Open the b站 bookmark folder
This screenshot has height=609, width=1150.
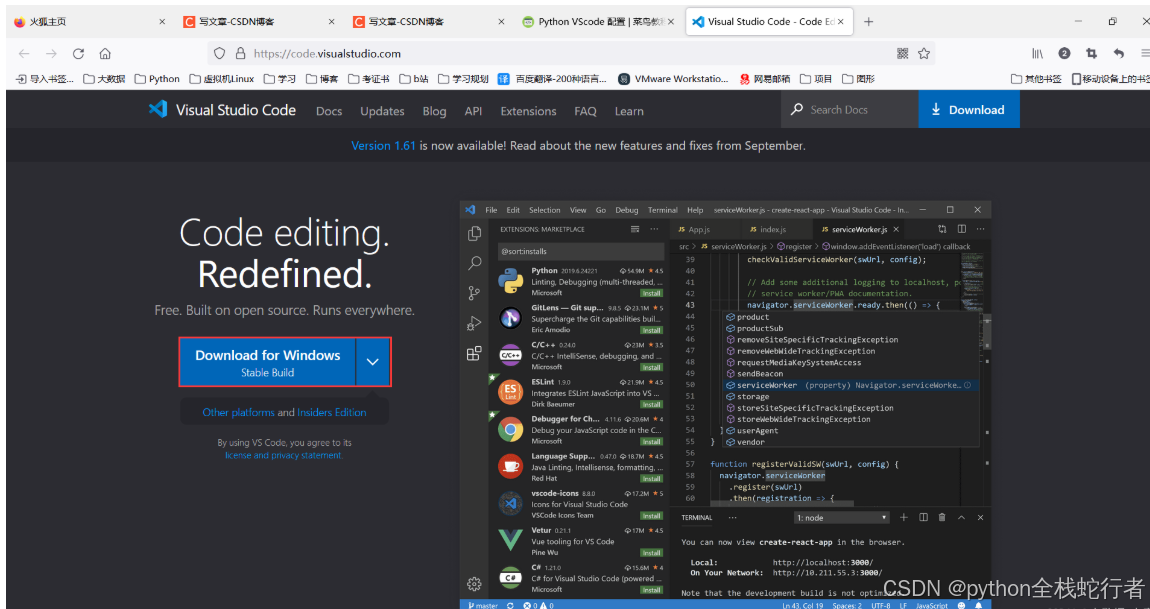[x=414, y=79]
